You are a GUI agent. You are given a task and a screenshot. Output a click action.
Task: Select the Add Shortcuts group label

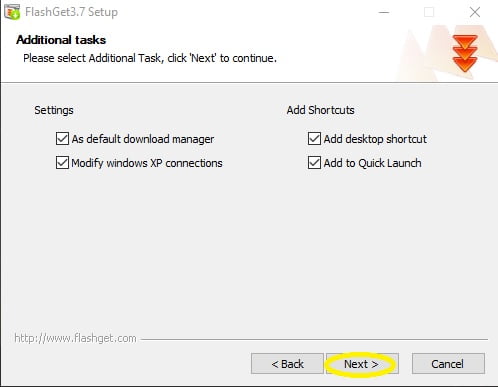pos(320,110)
